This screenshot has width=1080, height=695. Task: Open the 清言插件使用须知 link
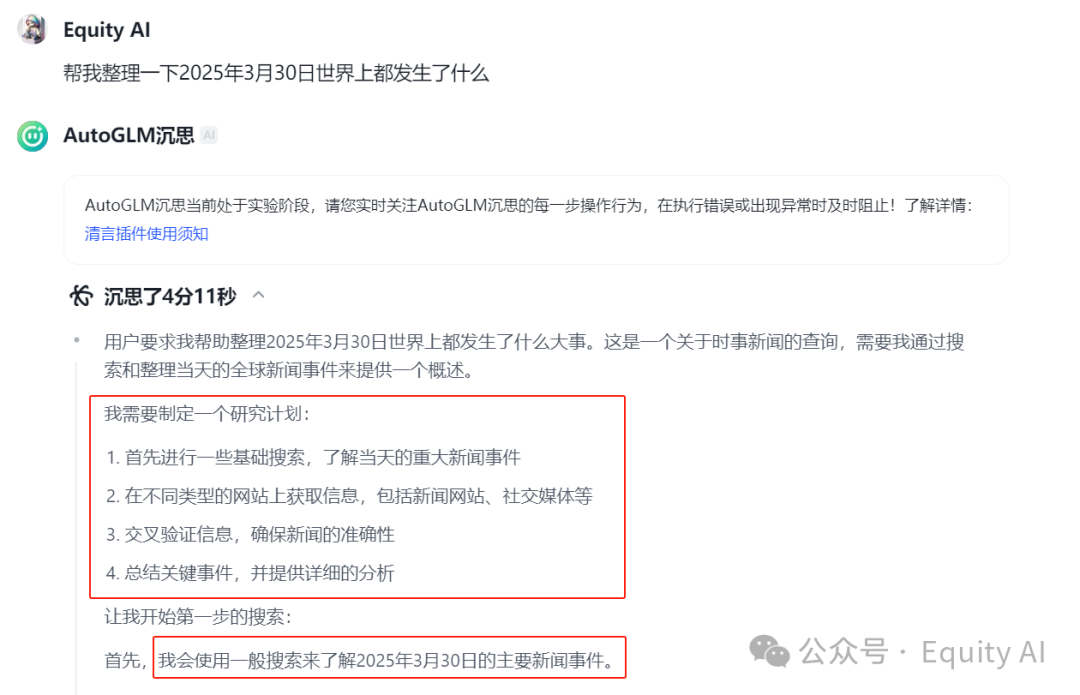[147, 234]
